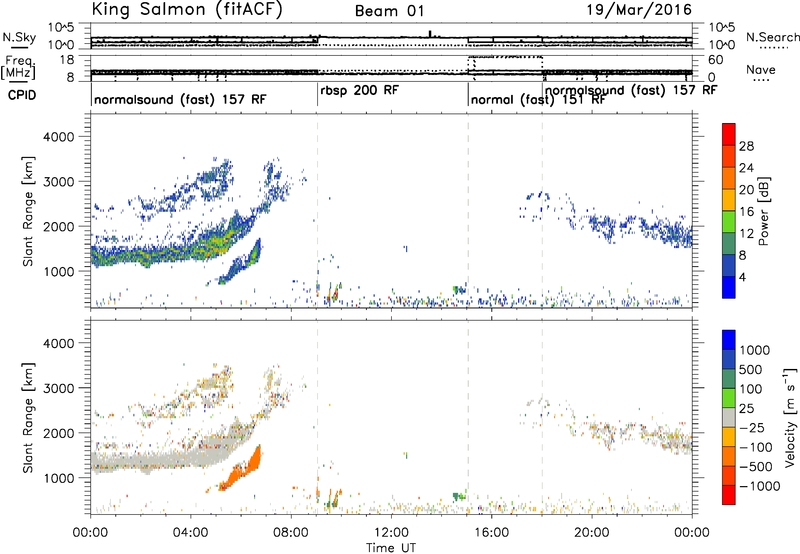Image resolution: width=800 pixels, height=554 pixels.
Task: Click the 'rbsp 200 RF' label
Action: click(x=359, y=91)
